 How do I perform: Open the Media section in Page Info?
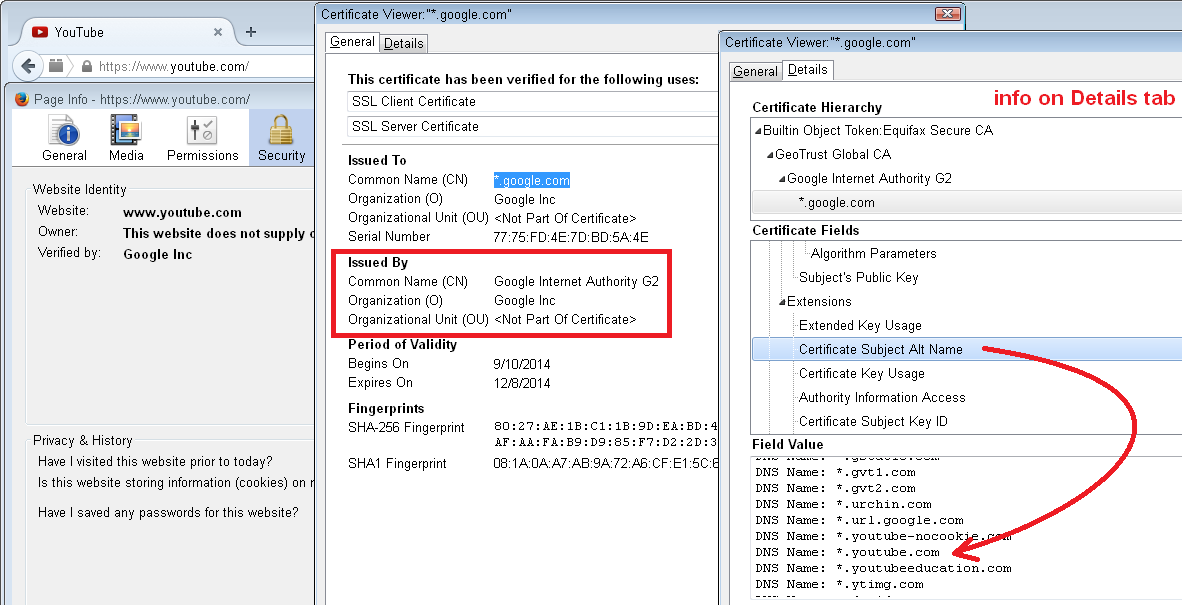click(126, 138)
